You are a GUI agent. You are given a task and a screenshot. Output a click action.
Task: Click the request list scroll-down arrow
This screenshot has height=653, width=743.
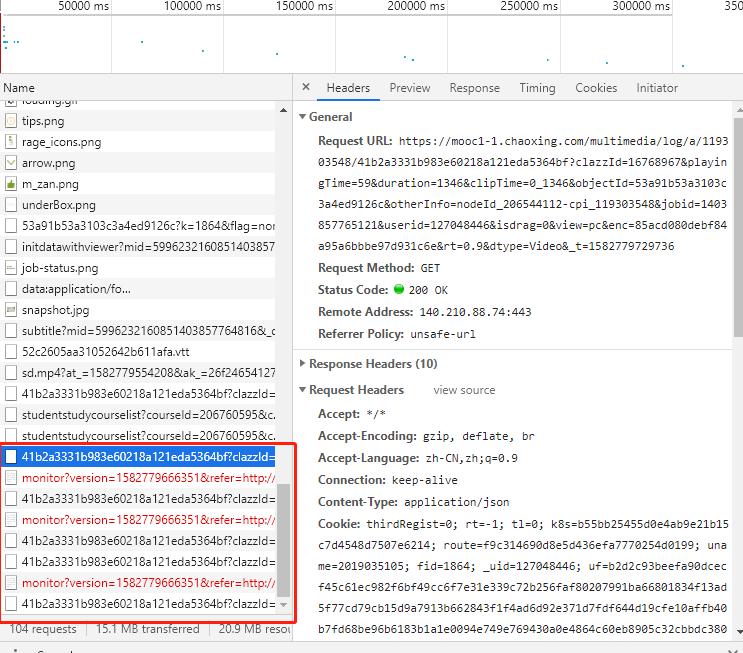click(x=284, y=604)
